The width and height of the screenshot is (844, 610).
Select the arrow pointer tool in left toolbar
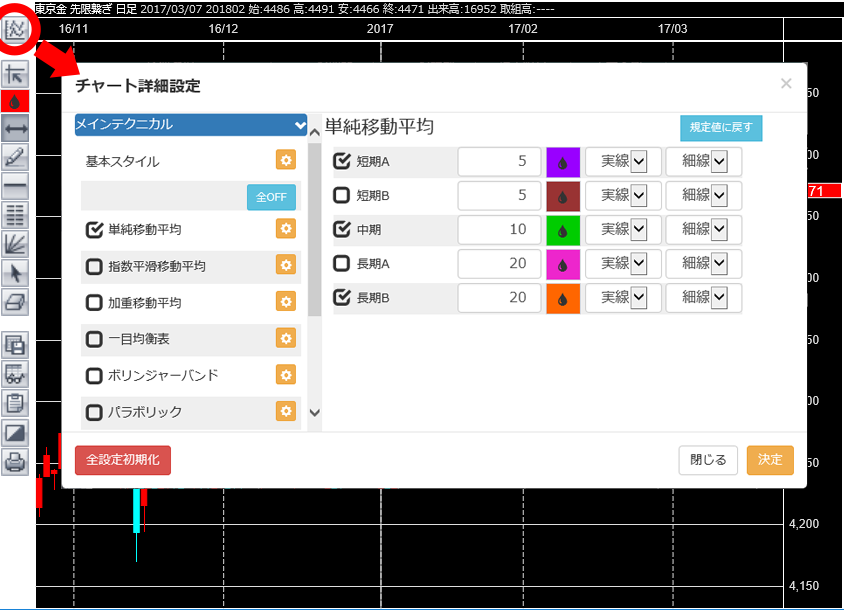[15, 270]
